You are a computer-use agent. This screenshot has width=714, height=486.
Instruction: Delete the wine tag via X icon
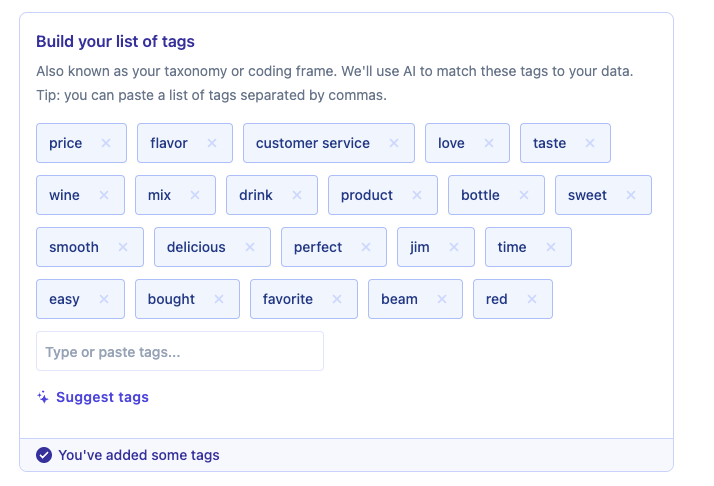coord(104,195)
